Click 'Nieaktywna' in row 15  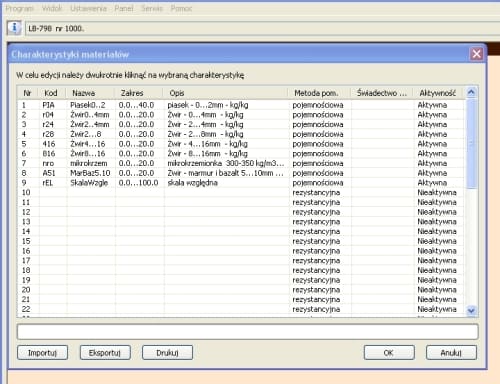(437, 241)
